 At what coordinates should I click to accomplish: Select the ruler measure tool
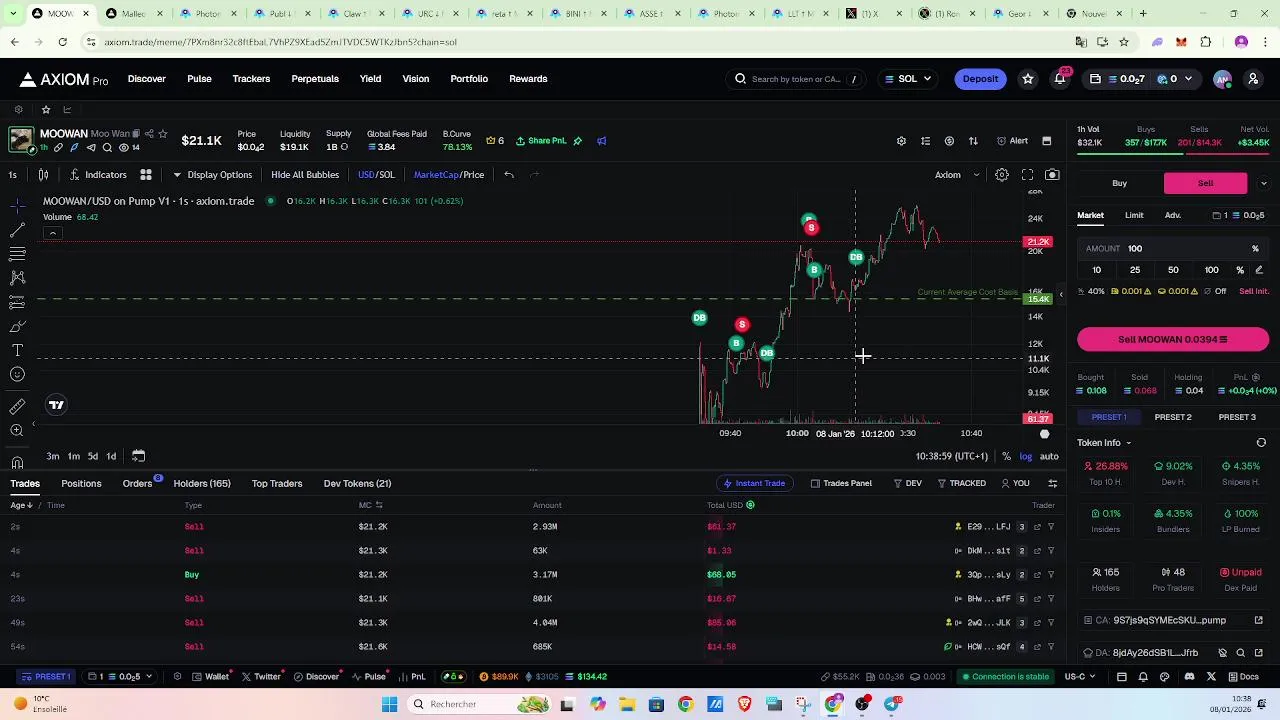point(17,406)
